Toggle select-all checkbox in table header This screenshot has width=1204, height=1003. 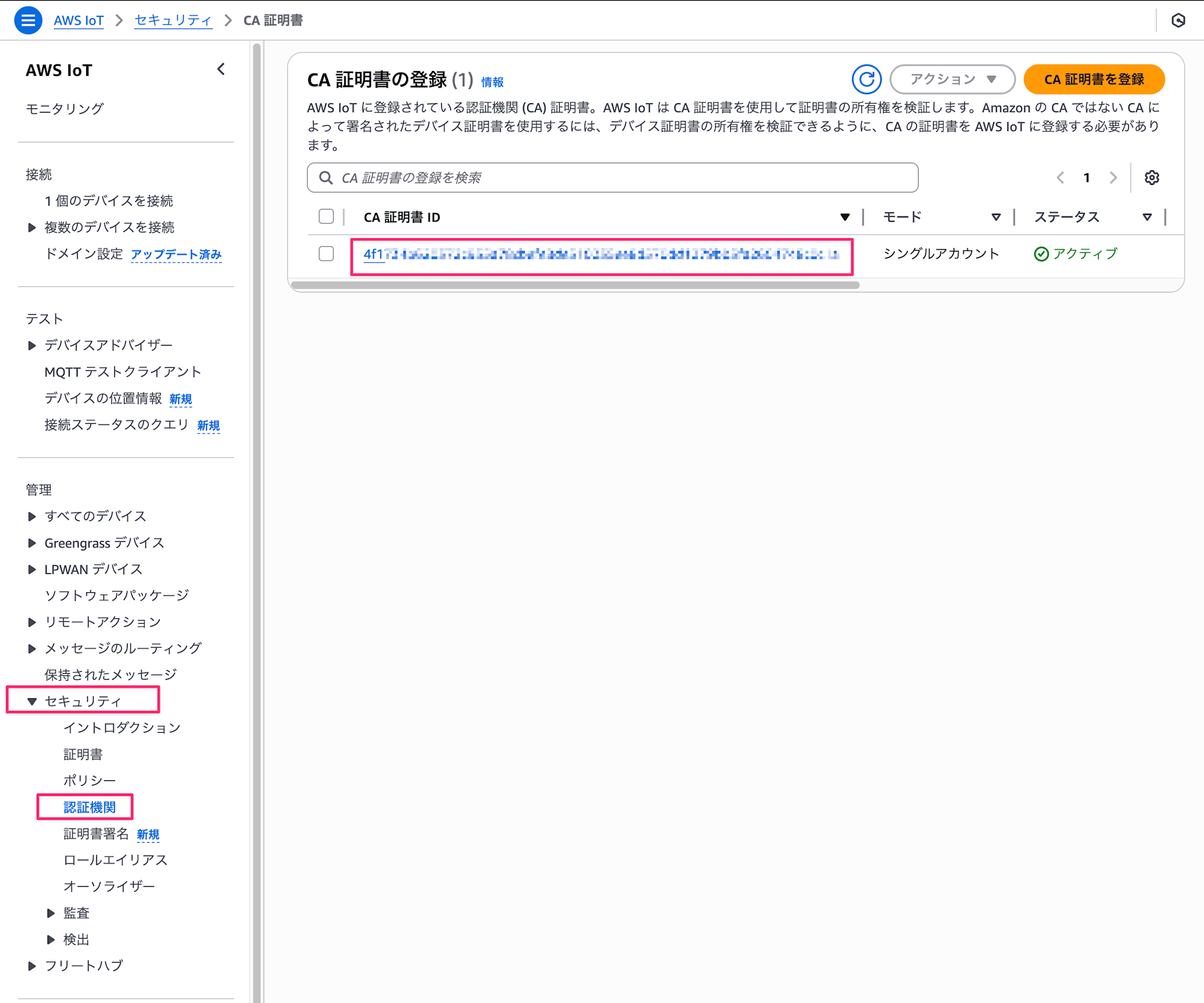326,217
